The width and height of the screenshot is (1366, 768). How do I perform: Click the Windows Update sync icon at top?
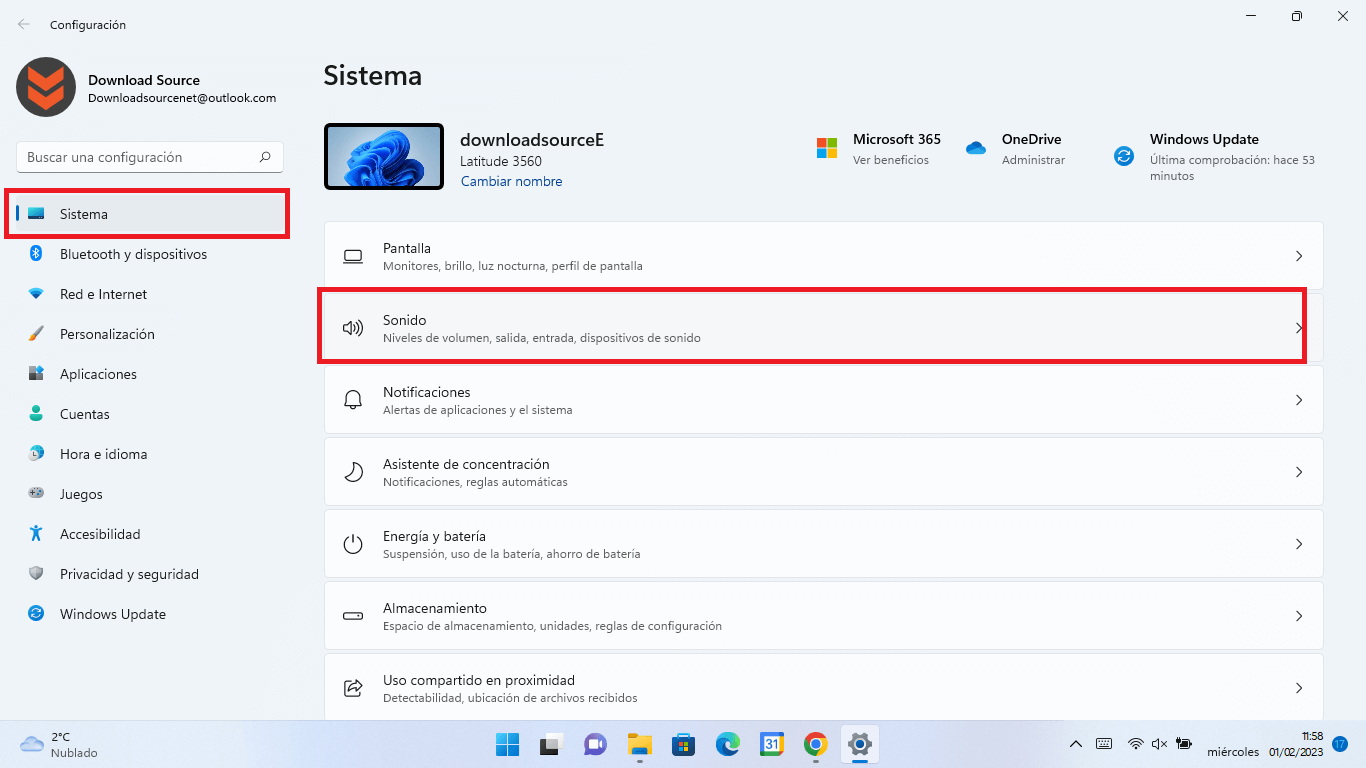(1124, 156)
